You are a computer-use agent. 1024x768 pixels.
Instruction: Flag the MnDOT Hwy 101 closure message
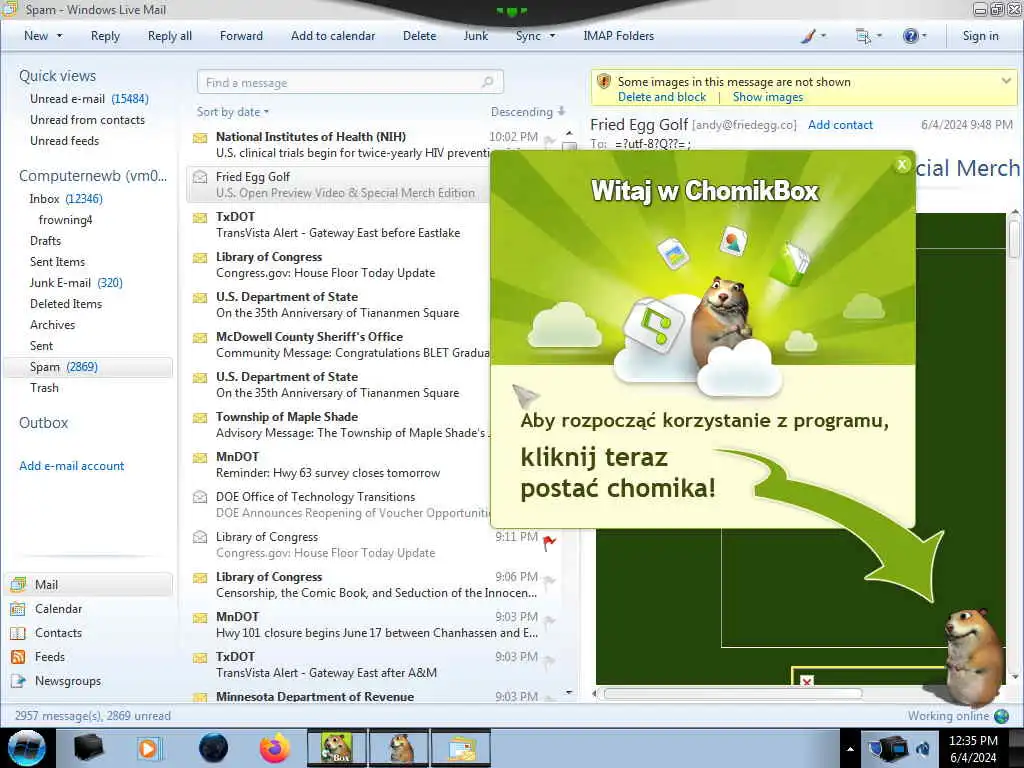(x=550, y=622)
